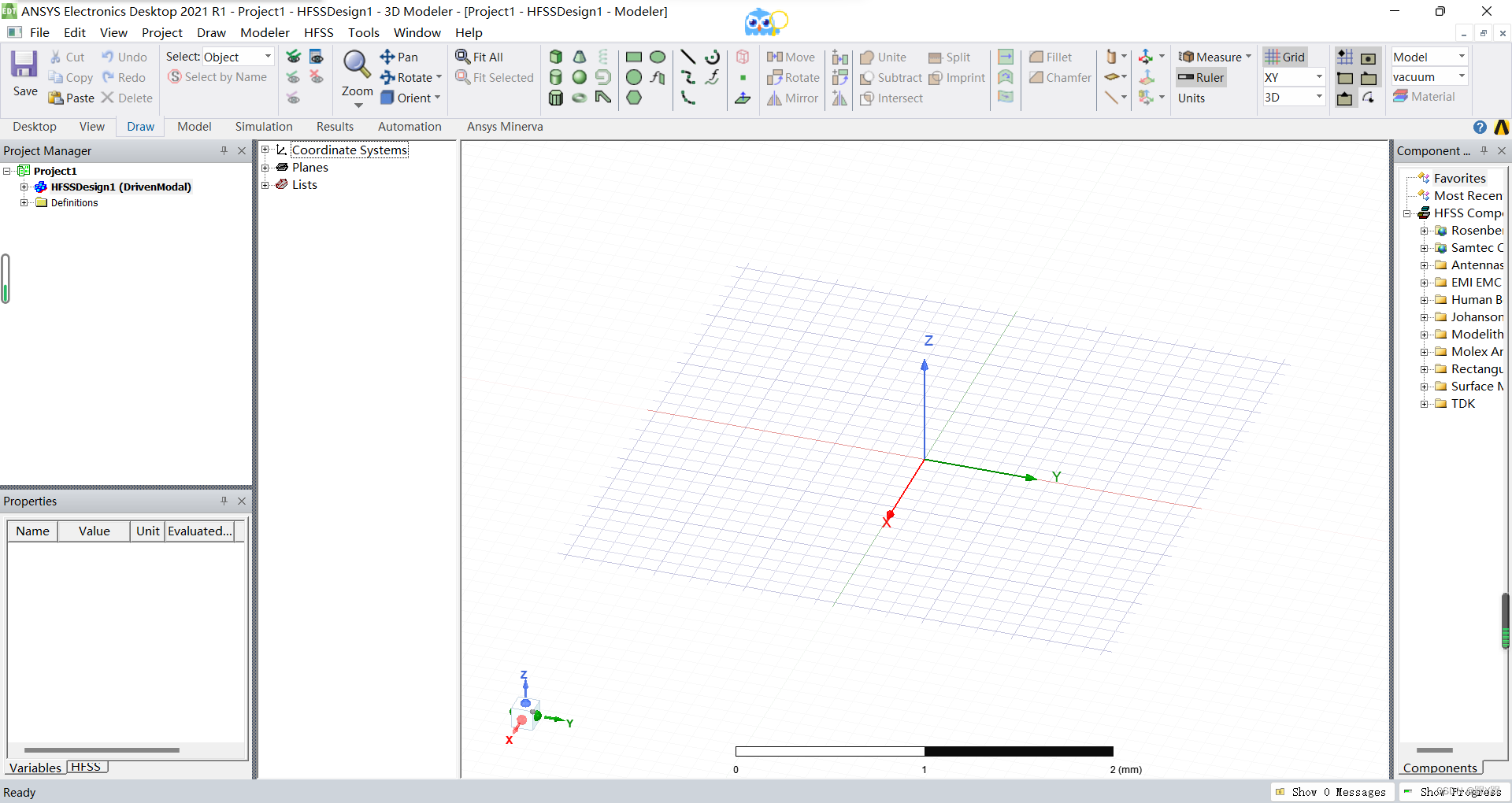Open the HFSS menu

click(319, 32)
